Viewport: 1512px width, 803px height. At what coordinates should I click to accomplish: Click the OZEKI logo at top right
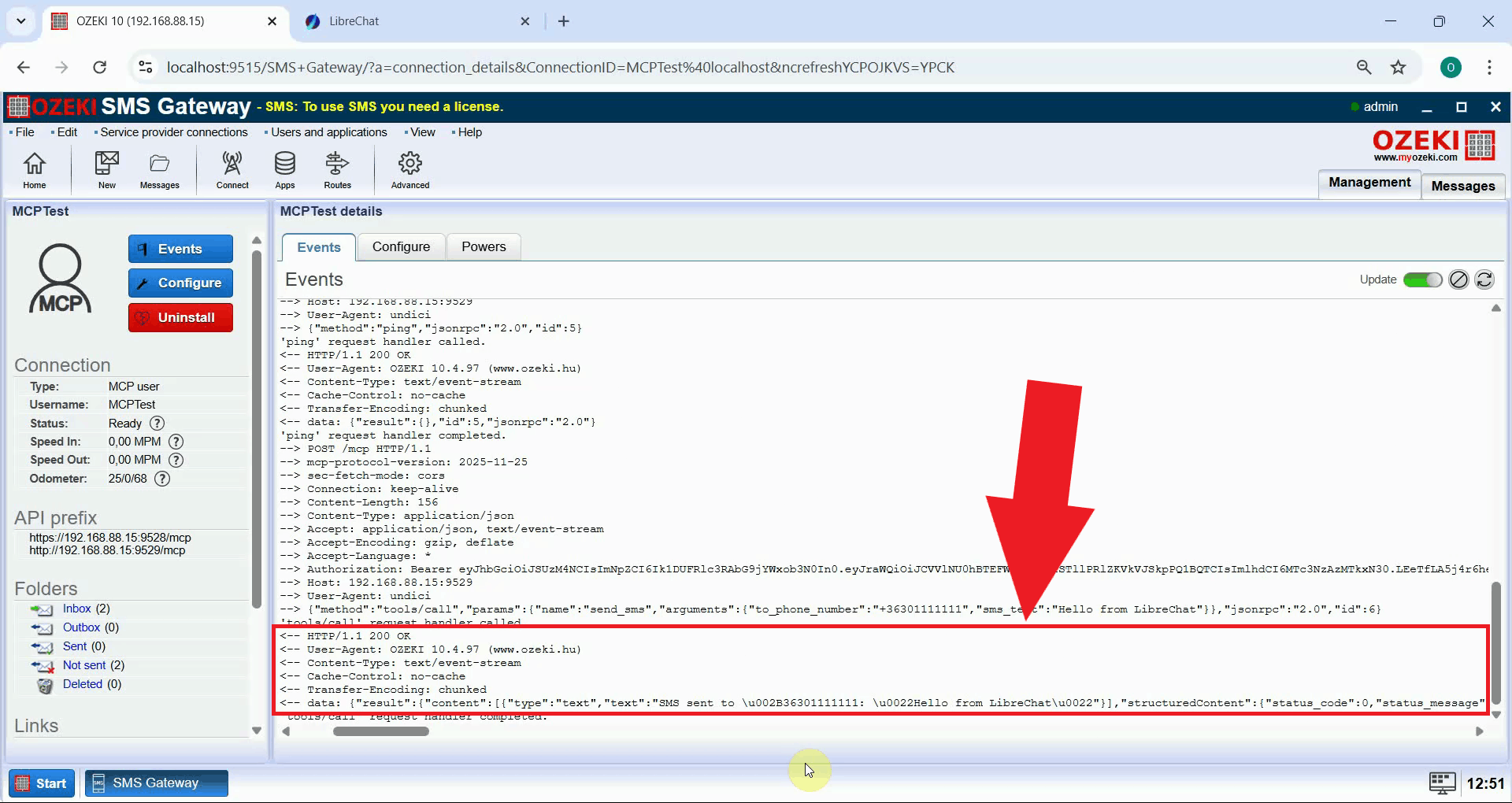[x=1433, y=146]
